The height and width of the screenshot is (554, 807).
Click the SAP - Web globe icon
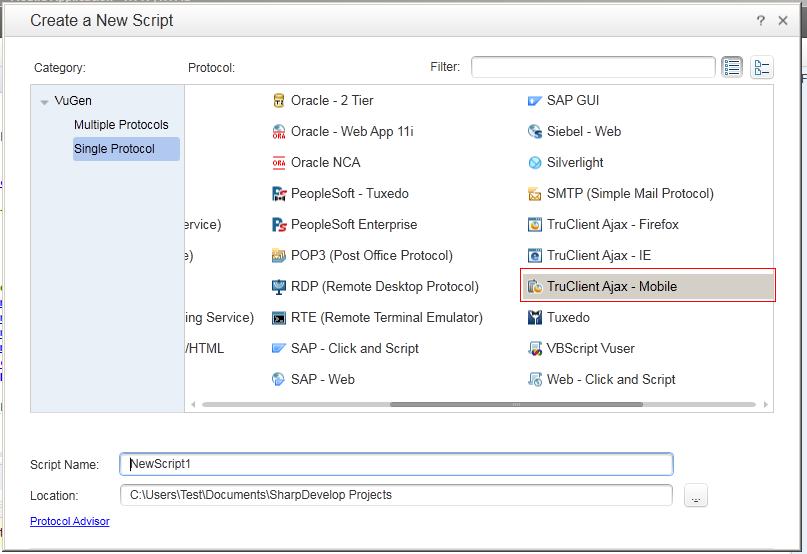[278, 379]
